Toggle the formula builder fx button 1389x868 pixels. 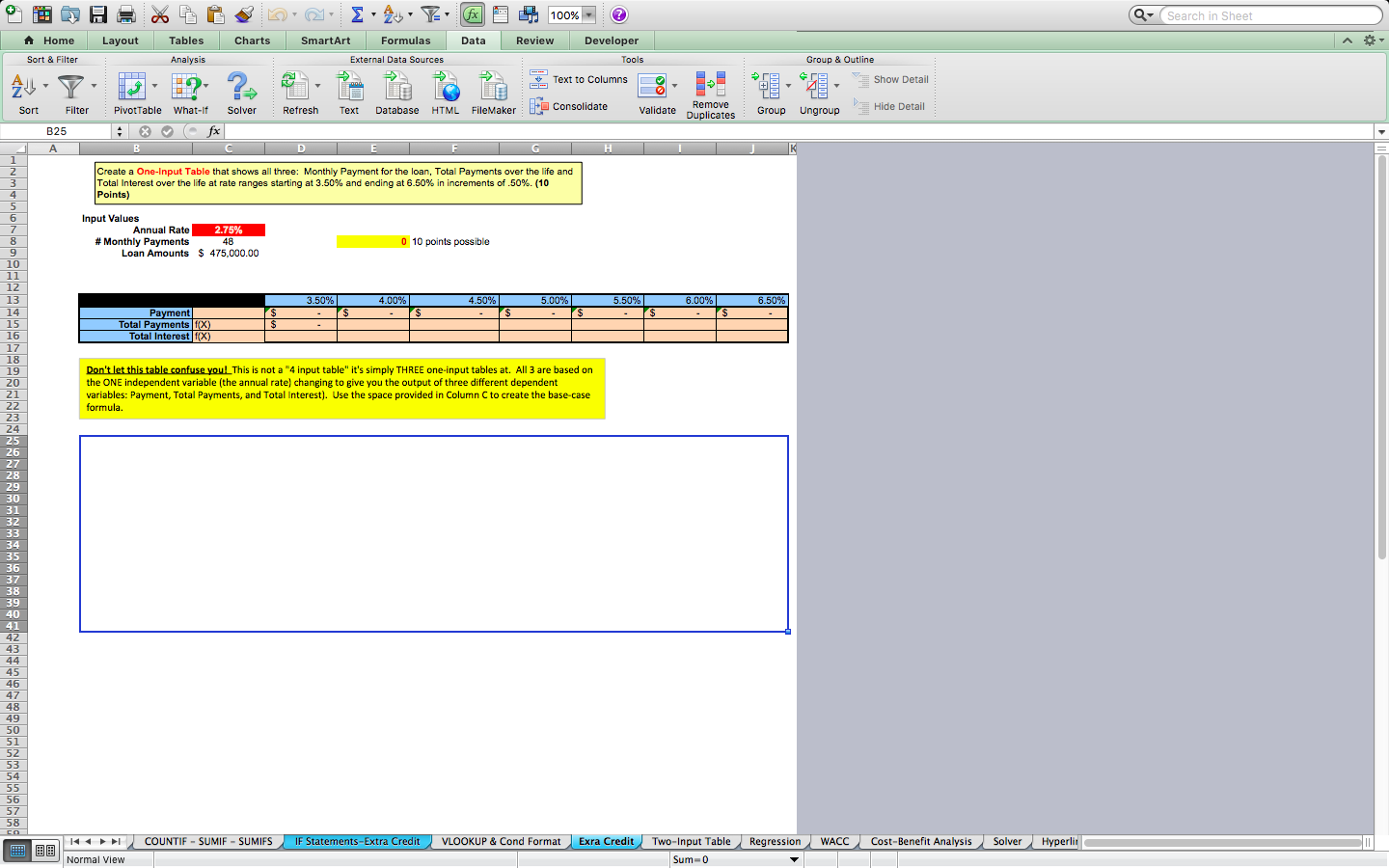point(473,14)
